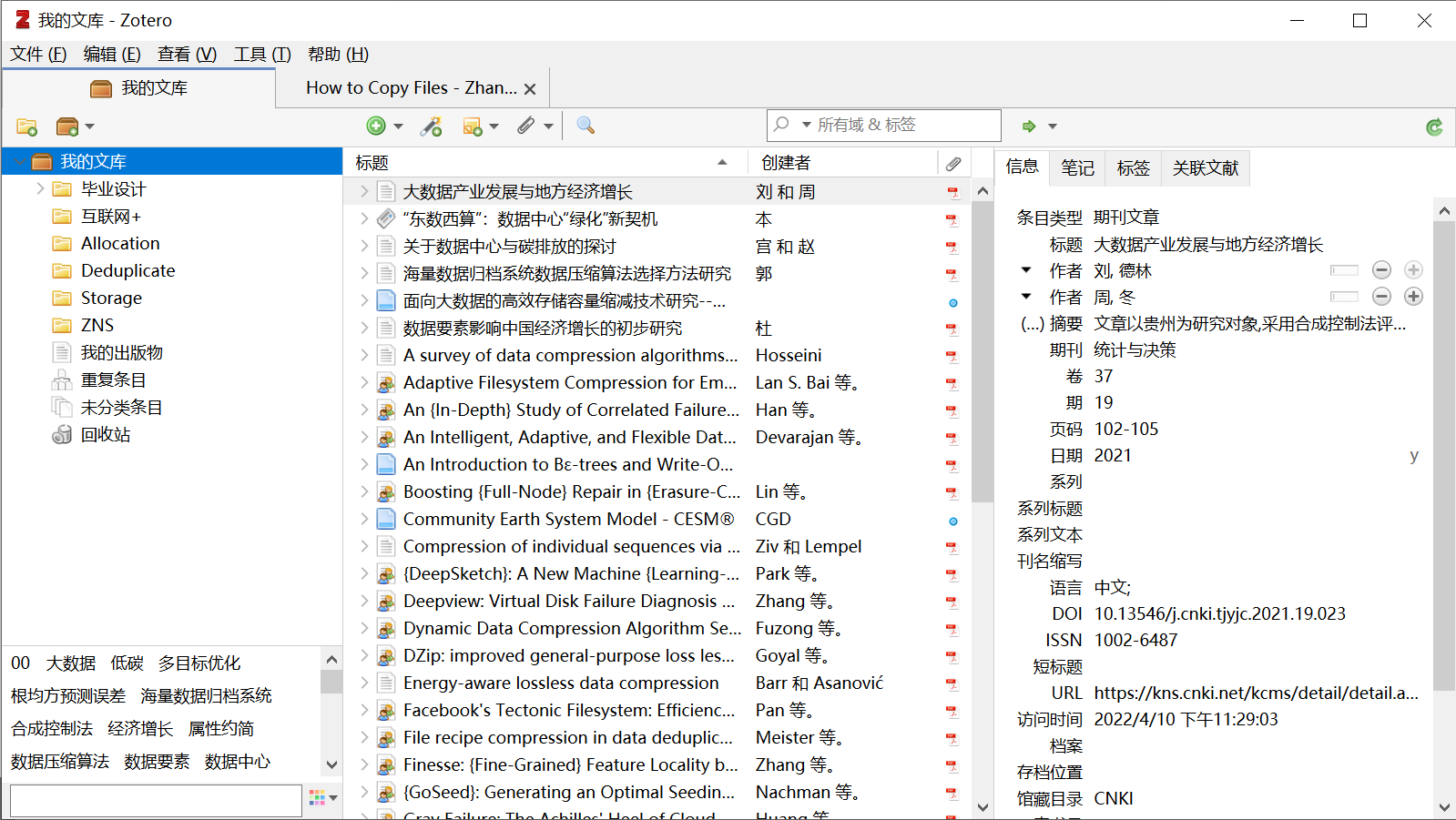Open the 编辑 (E) menu

112,55
